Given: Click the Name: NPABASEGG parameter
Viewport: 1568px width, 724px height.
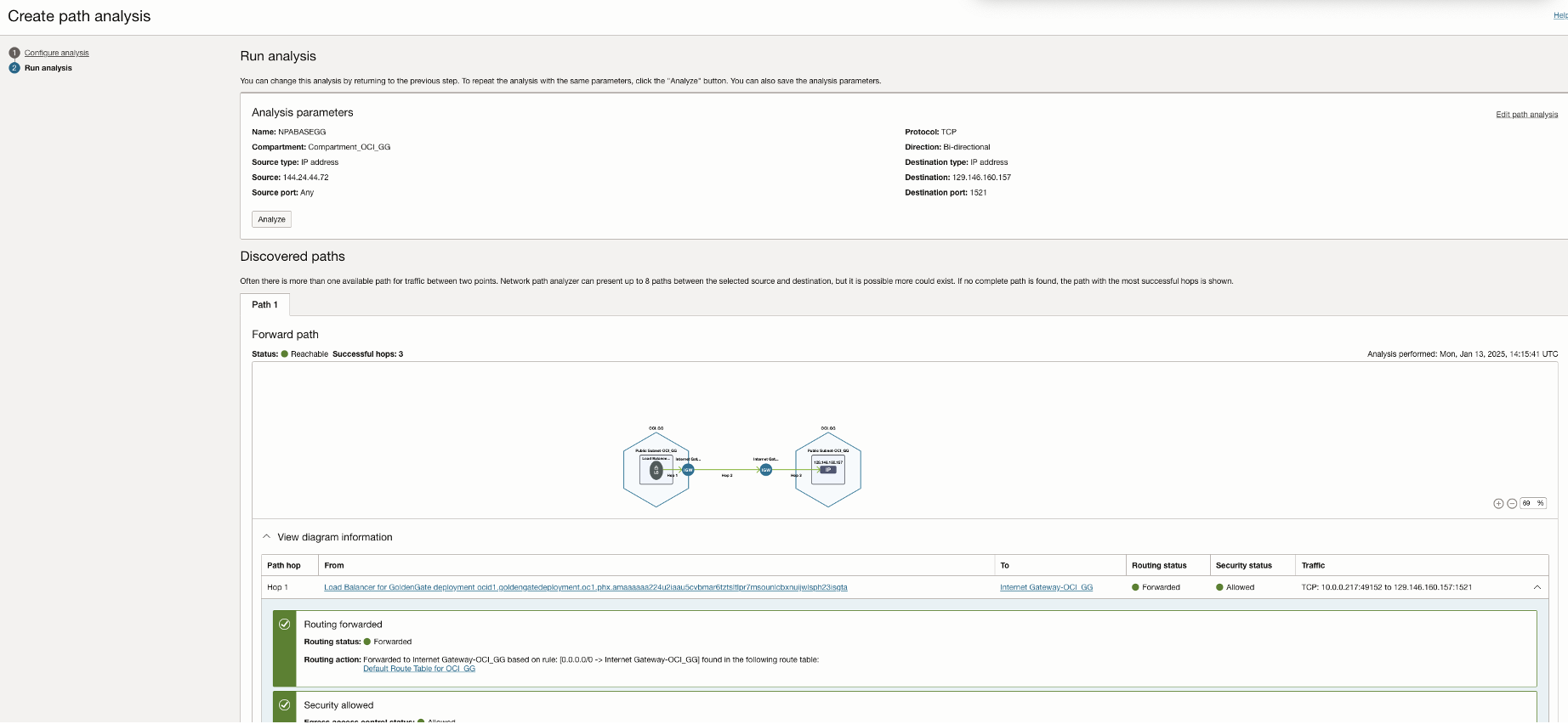Looking at the screenshot, I should pyautogui.click(x=289, y=132).
